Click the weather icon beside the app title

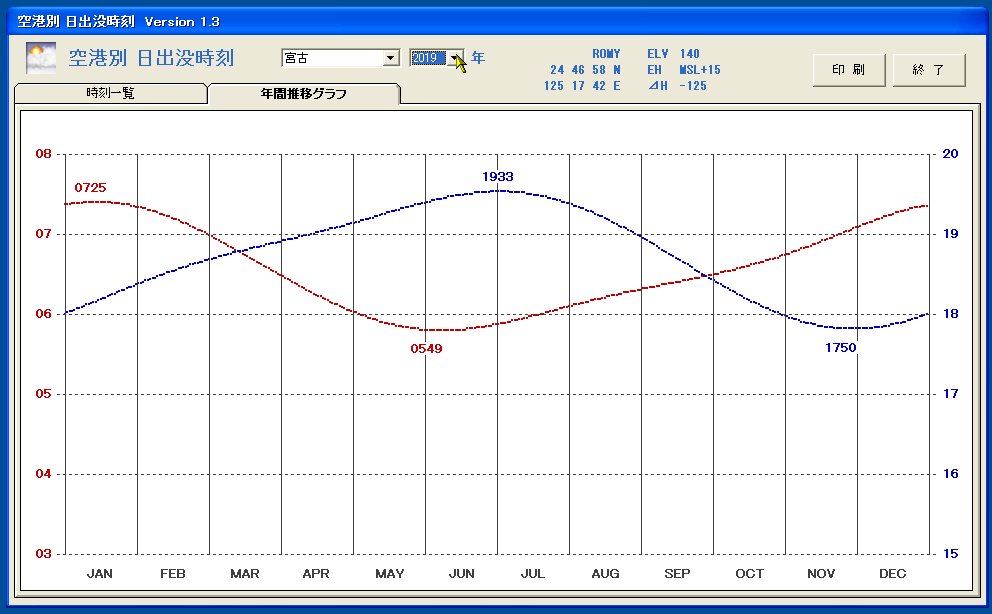(x=40, y=58)
